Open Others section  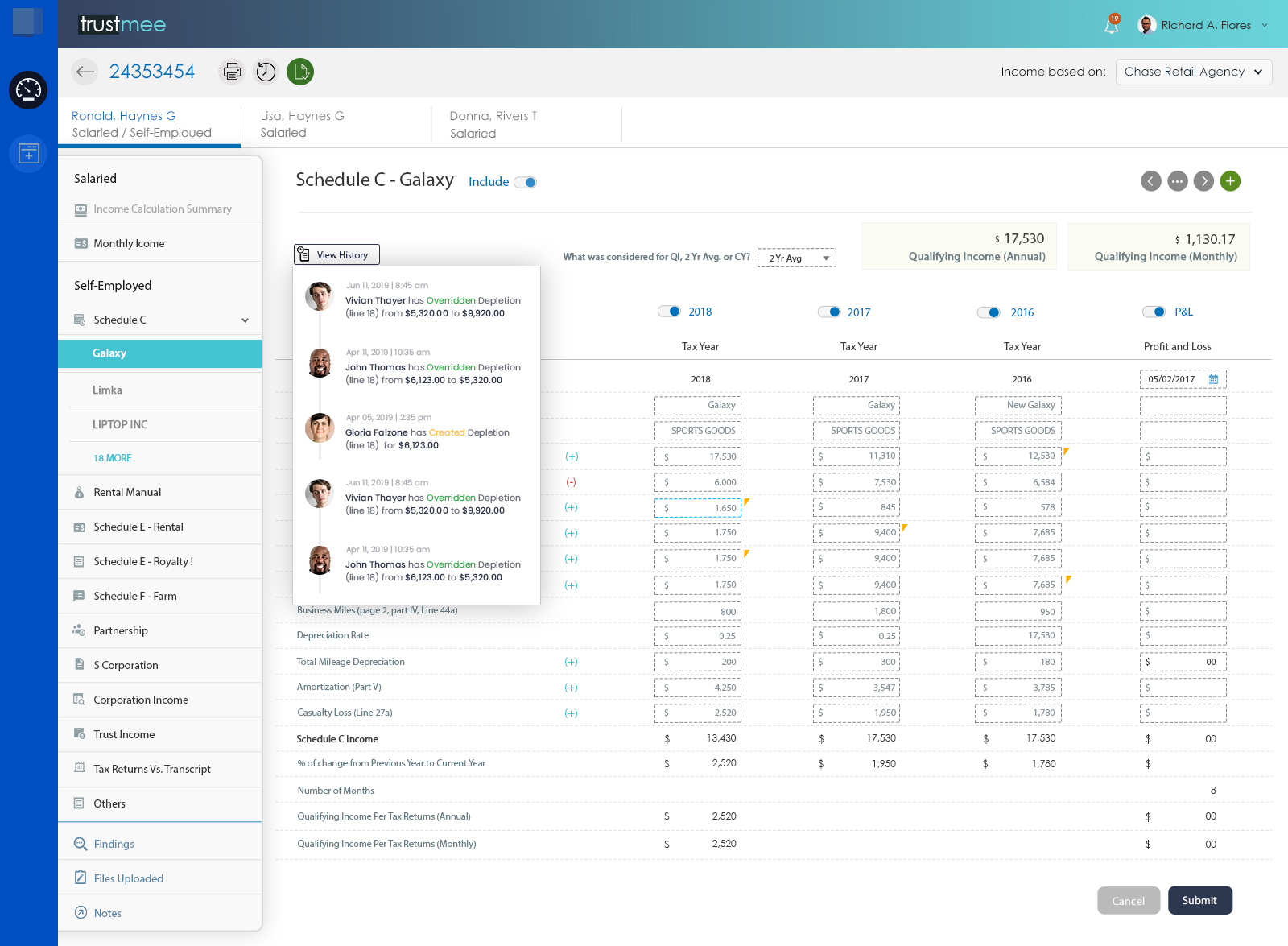(x=159, y=803)
